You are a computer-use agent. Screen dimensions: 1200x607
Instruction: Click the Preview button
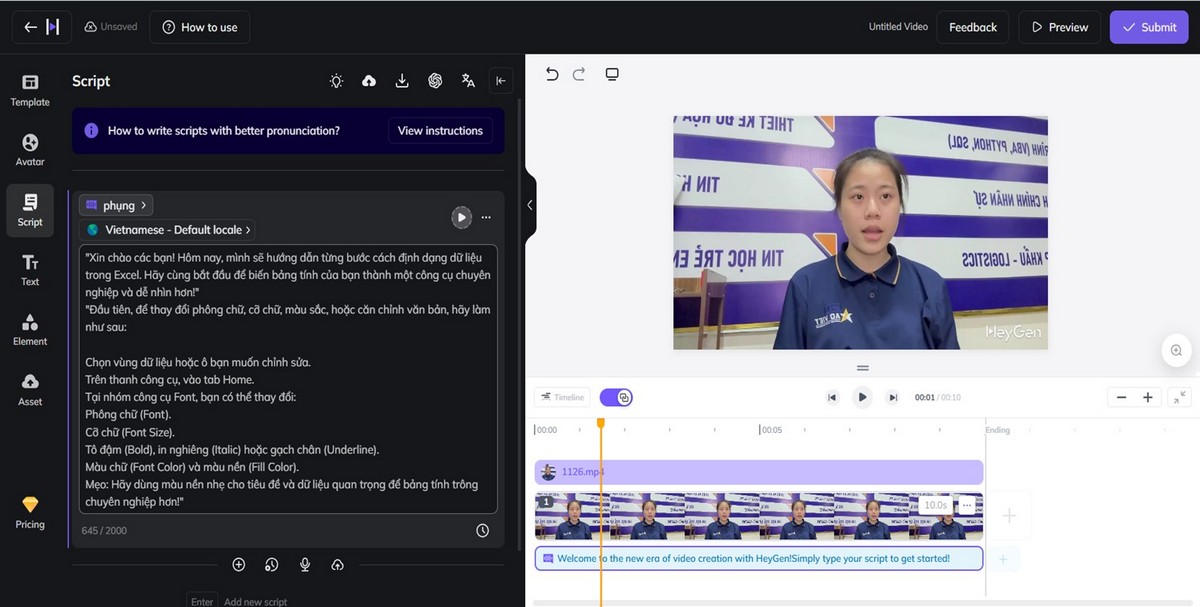click(1060, 27)
